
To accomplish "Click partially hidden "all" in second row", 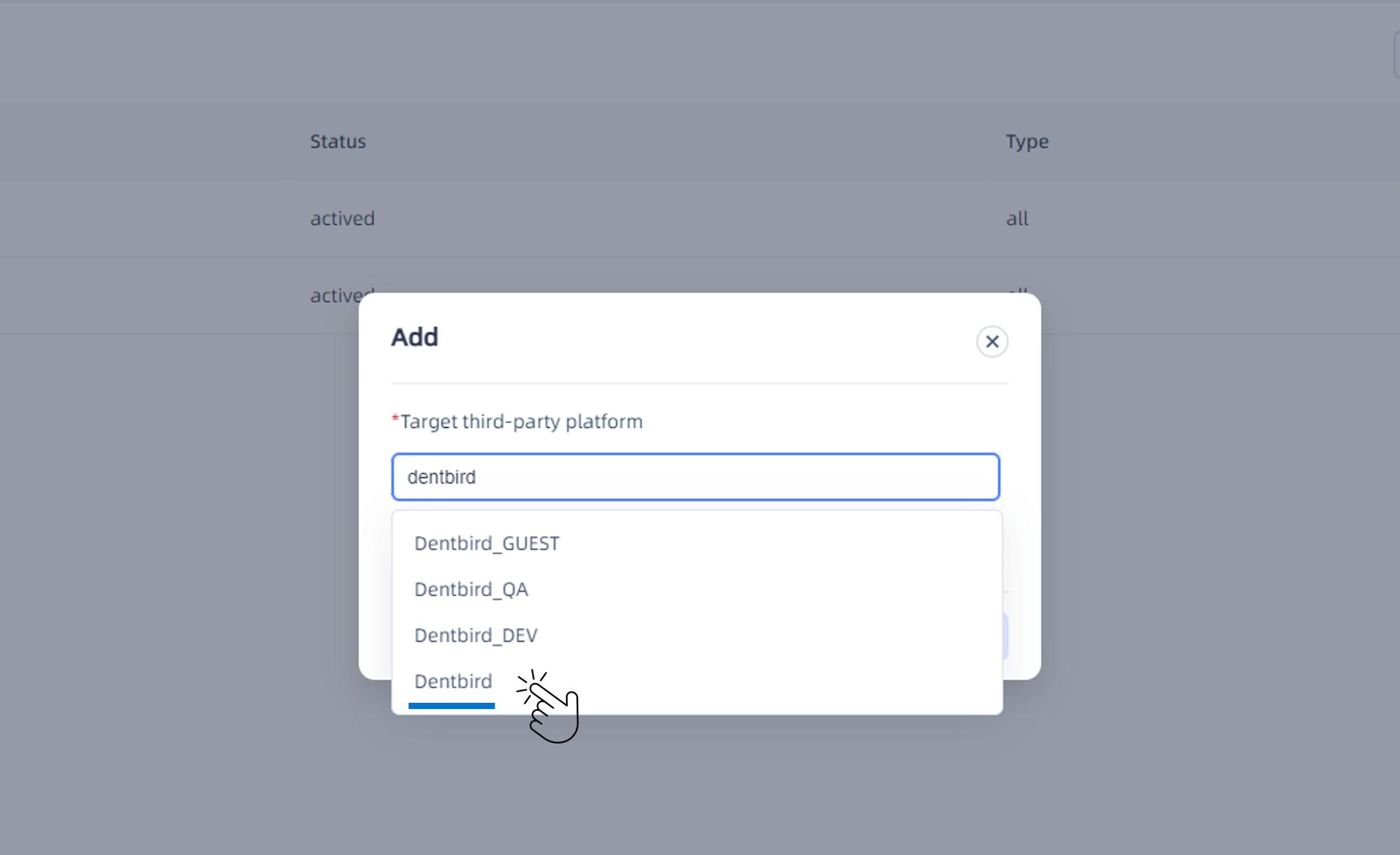I will click(x=1017, y=289).
